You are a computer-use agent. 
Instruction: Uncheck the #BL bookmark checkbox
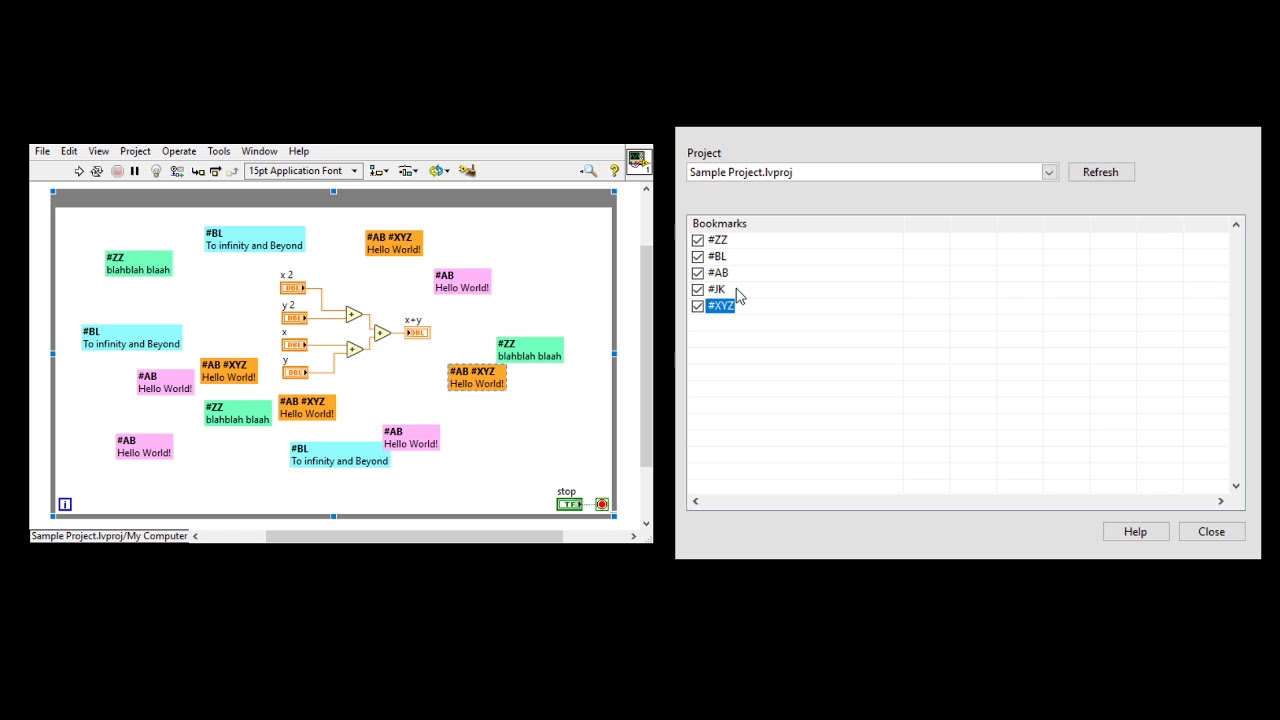click(x=698, y=257)
